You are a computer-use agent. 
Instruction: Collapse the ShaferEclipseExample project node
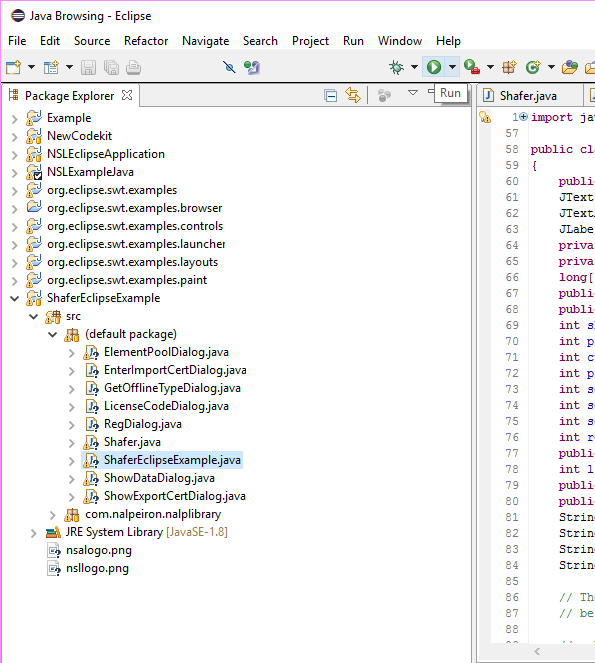pyautogui.click(x=15, y=299)
